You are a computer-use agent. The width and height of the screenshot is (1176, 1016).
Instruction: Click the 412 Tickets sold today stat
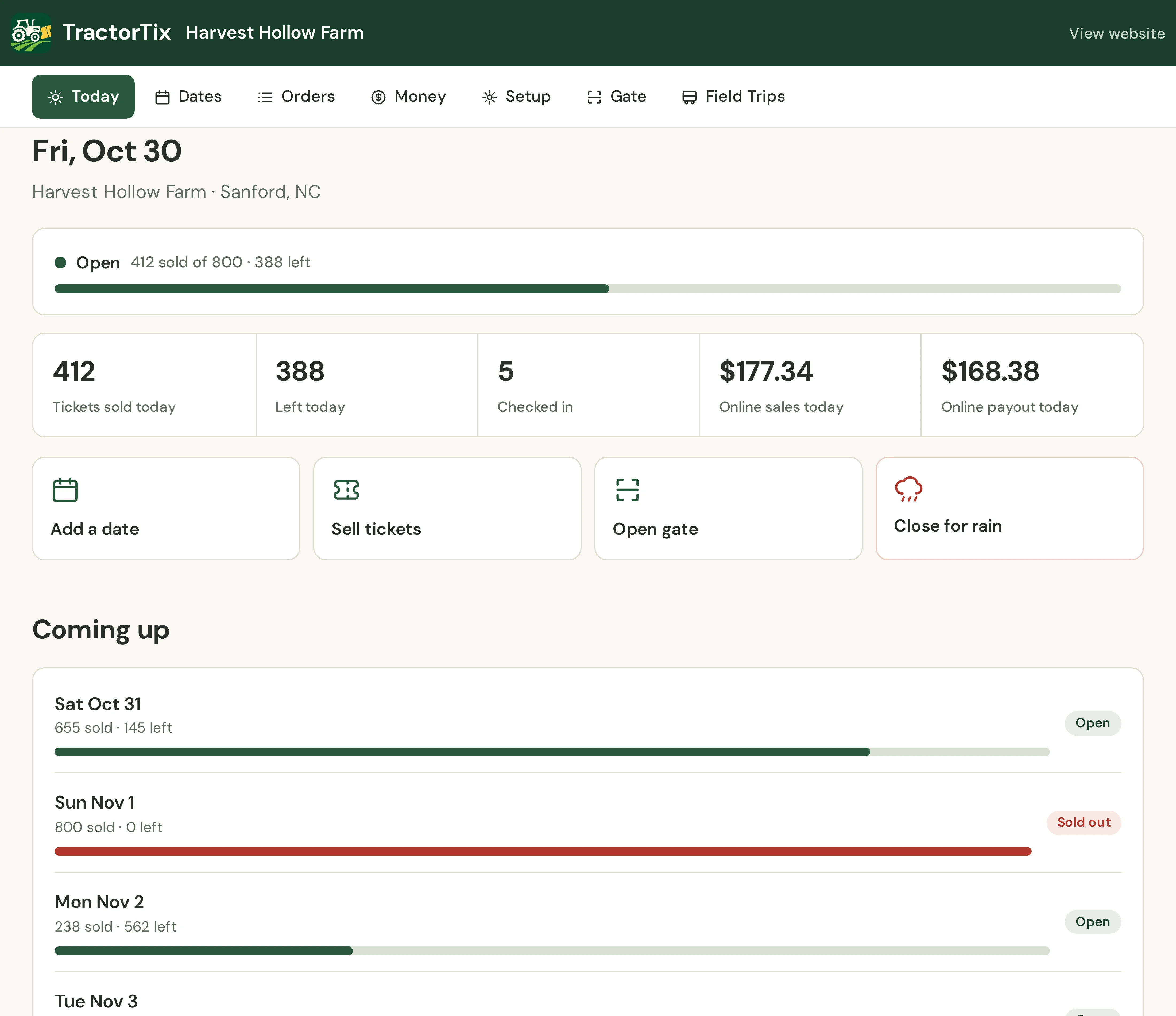pos(144,385)
